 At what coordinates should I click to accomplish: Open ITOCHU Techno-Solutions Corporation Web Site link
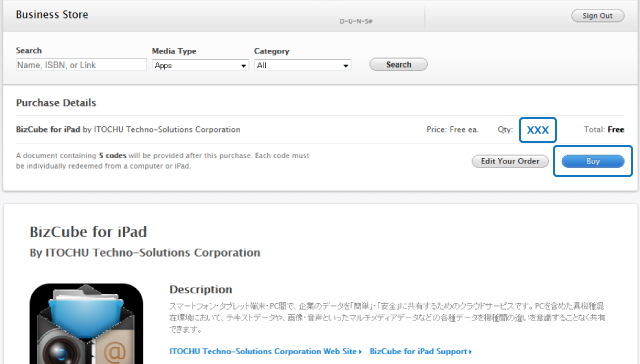click(265, 351)
